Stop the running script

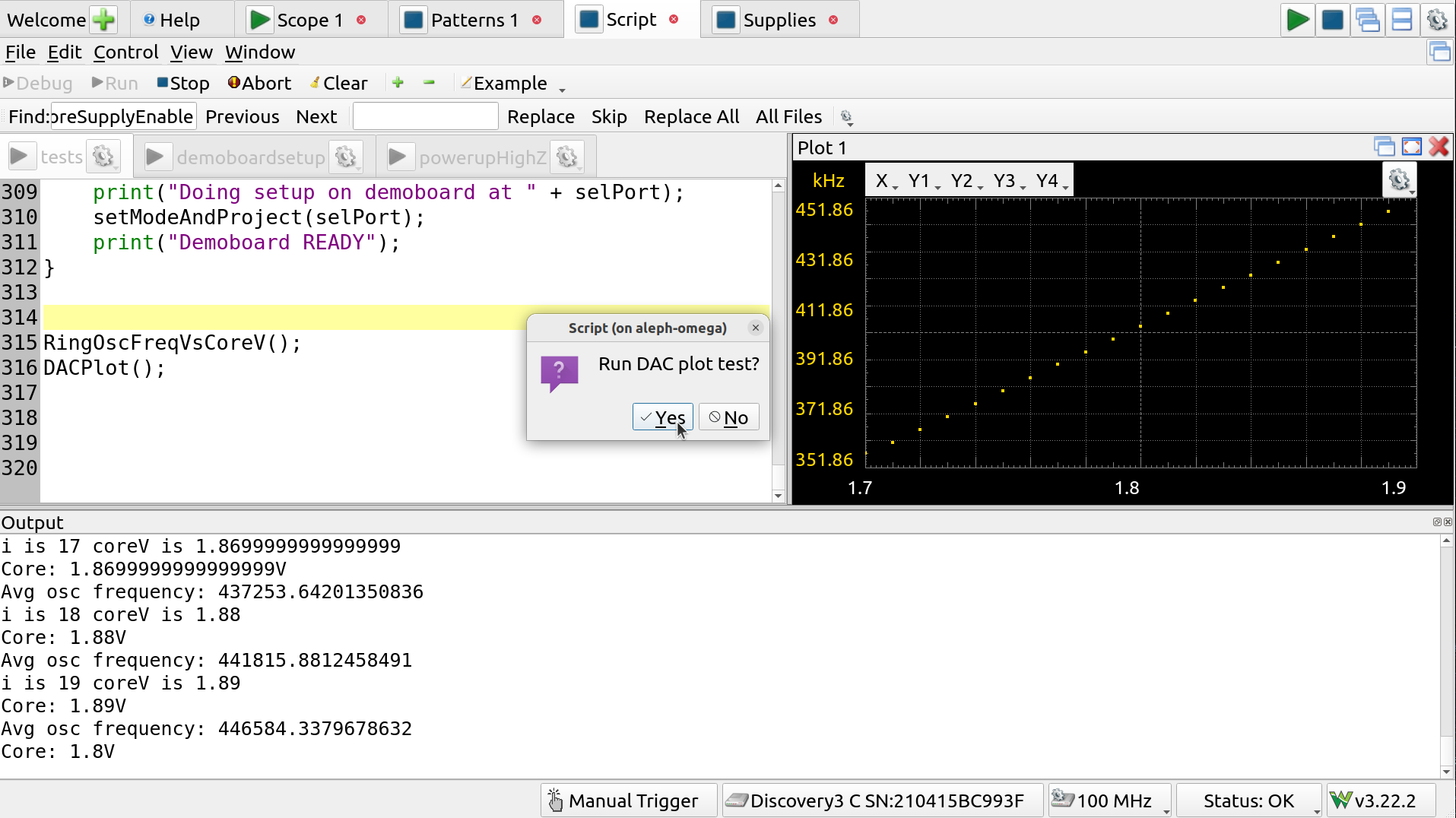click(183, 83)
